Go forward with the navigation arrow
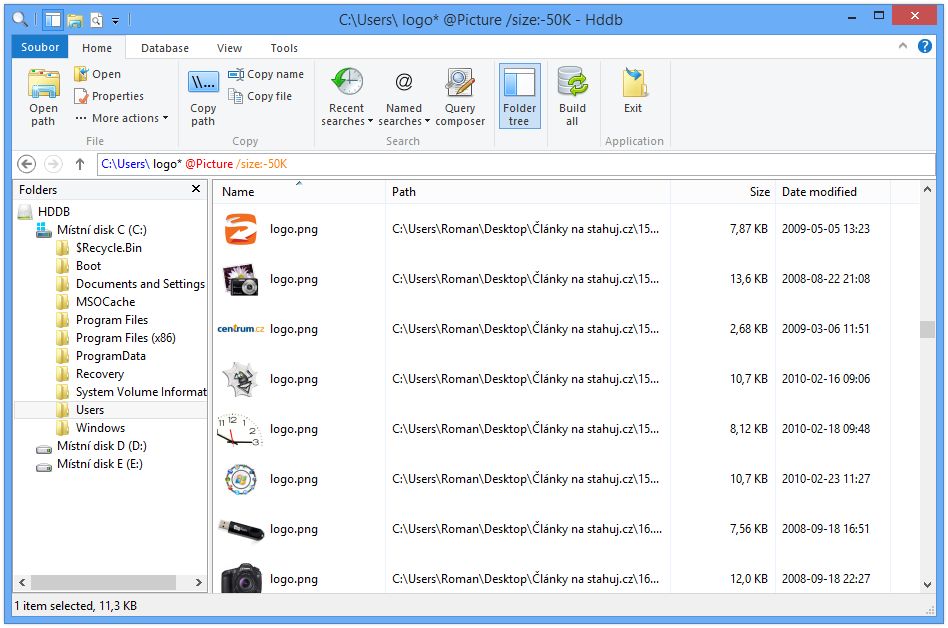948x628 pixels. (x=53, y=164)
